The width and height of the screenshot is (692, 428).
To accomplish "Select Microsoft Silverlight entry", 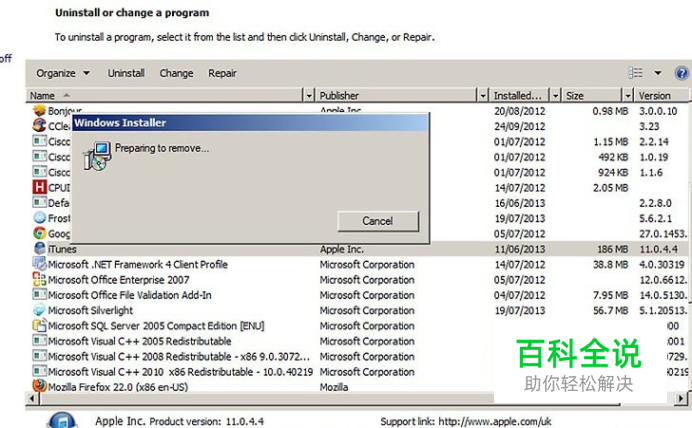I will tap(90, 311).
